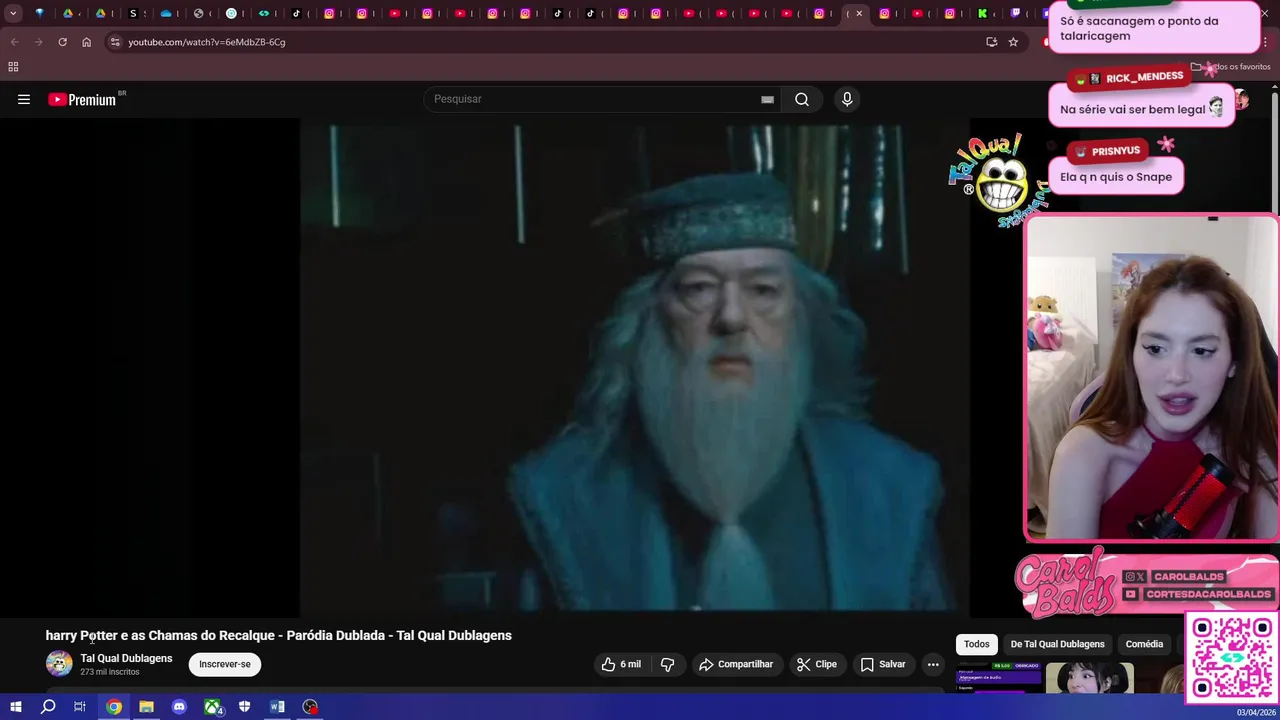This screenshot has width=1280, height=720.
Task: Open Discord from the taskbar
Action: point(179,707)
